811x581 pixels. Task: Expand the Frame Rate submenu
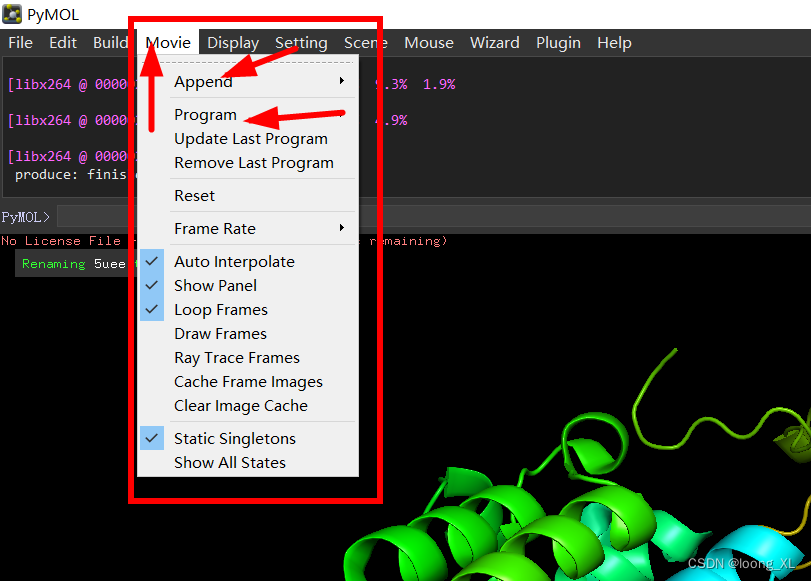point(214,228)
